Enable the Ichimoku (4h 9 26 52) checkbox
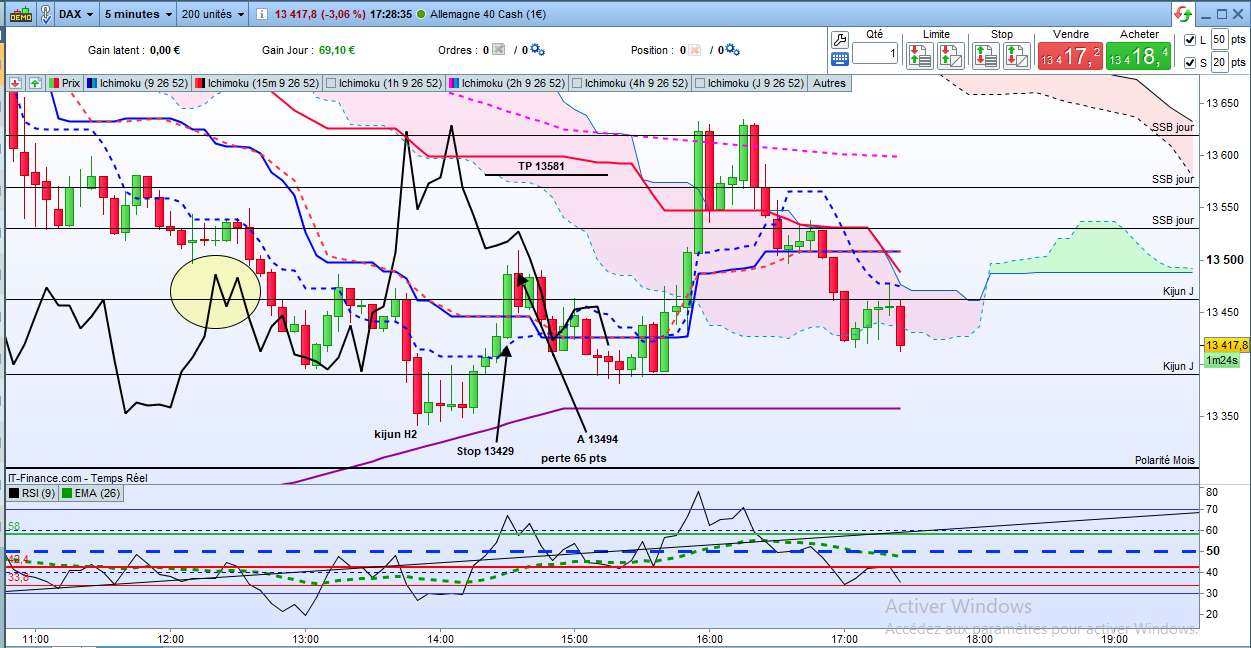This screenshot has height=648, width=1251. pyautogui.click(x=578, y=83)
